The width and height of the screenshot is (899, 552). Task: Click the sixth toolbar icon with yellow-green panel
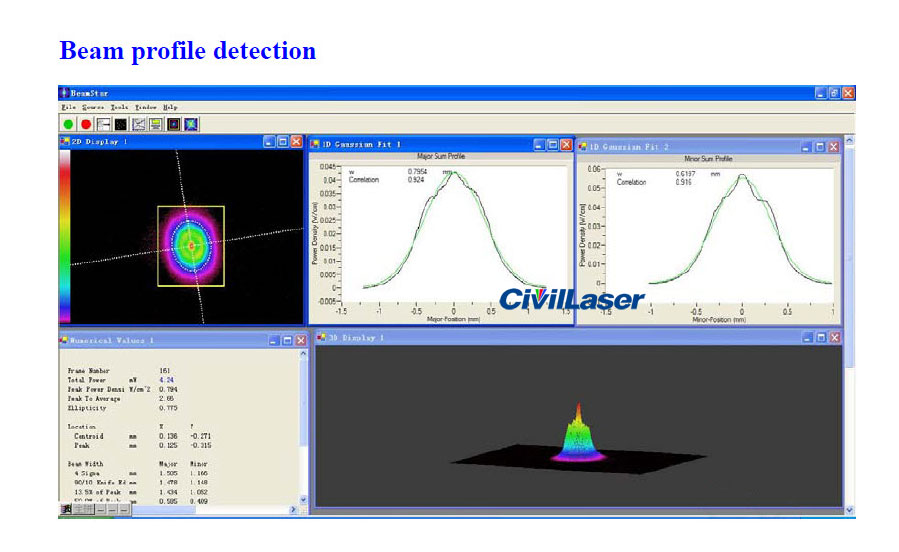tap(156, 124)
